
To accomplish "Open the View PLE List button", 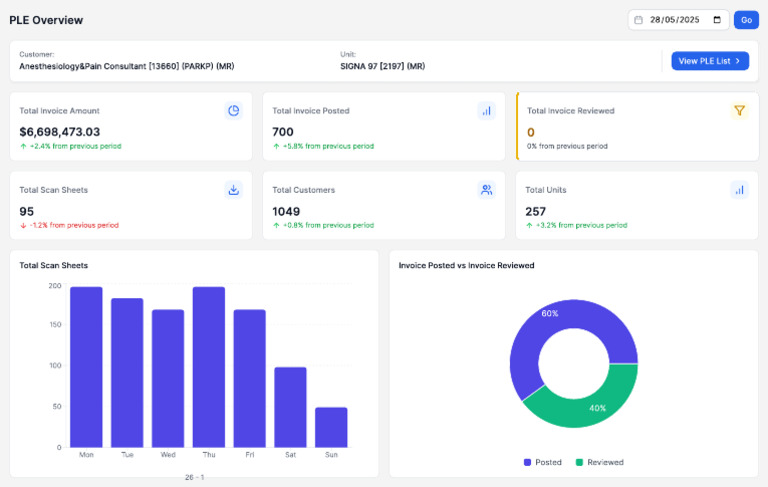I will pyautogui.click(x=710, y=61).
